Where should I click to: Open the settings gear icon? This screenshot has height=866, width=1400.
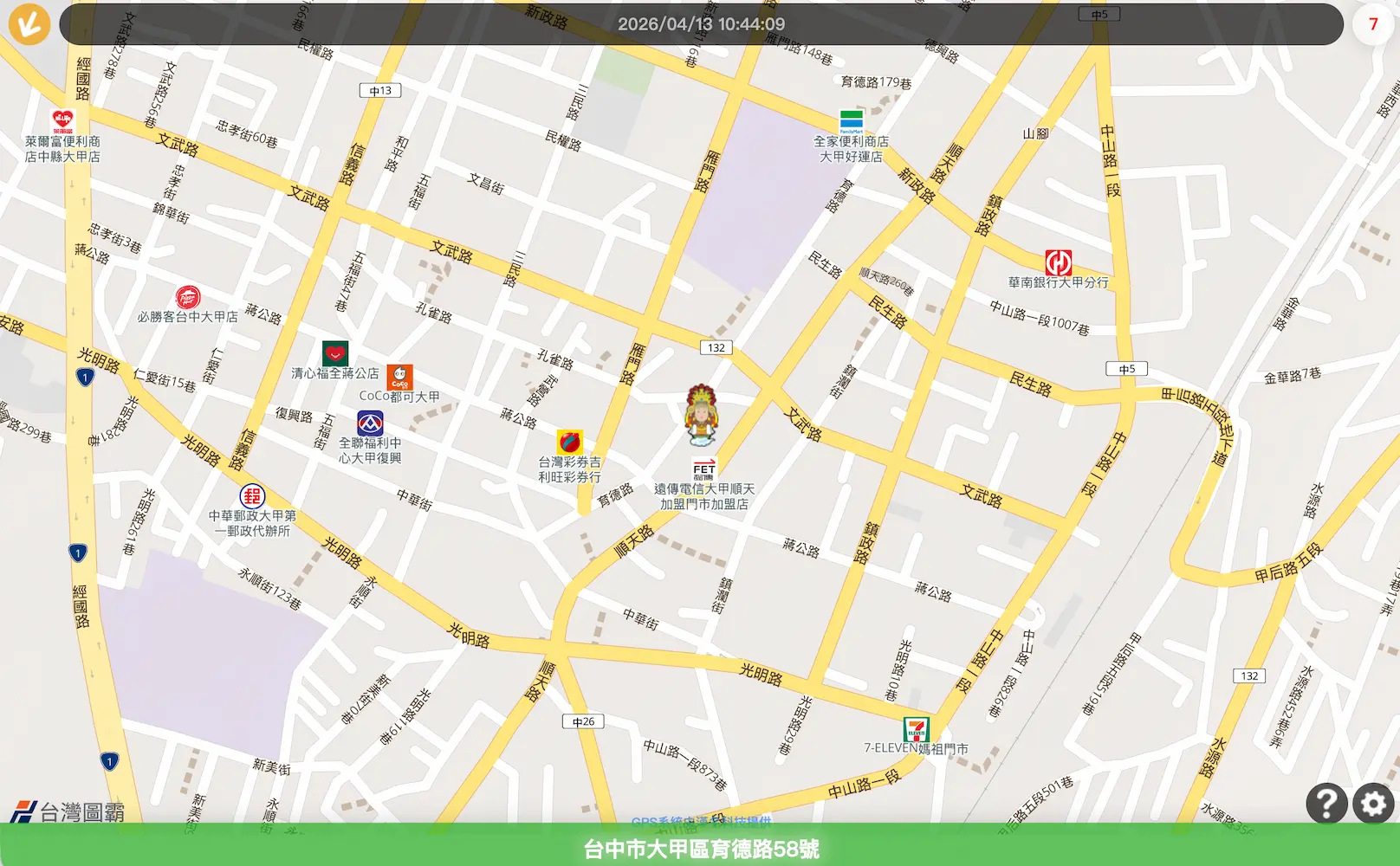pyautogui.click(x=1373, y=804)
